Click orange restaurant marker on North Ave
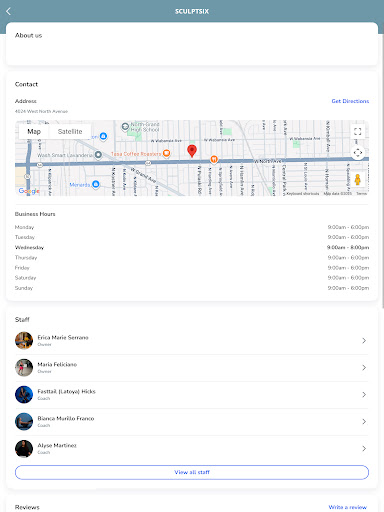This screenshot has width=384, height=512. click(x=214, y=160)
